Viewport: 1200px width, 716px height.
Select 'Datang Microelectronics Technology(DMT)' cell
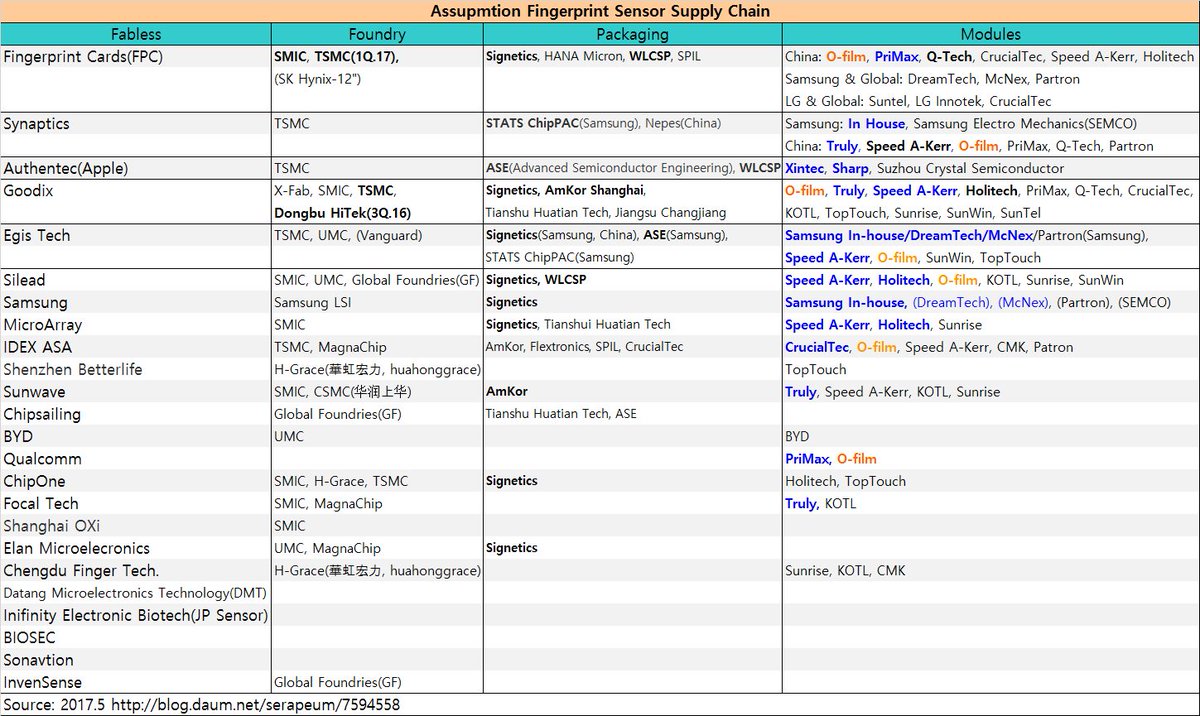pos(135,593)
